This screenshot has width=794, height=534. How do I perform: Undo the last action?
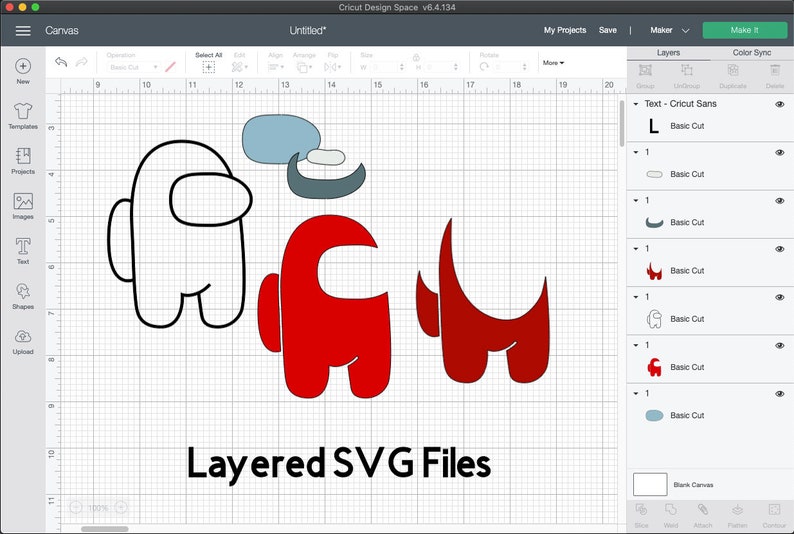pos(61,62)
